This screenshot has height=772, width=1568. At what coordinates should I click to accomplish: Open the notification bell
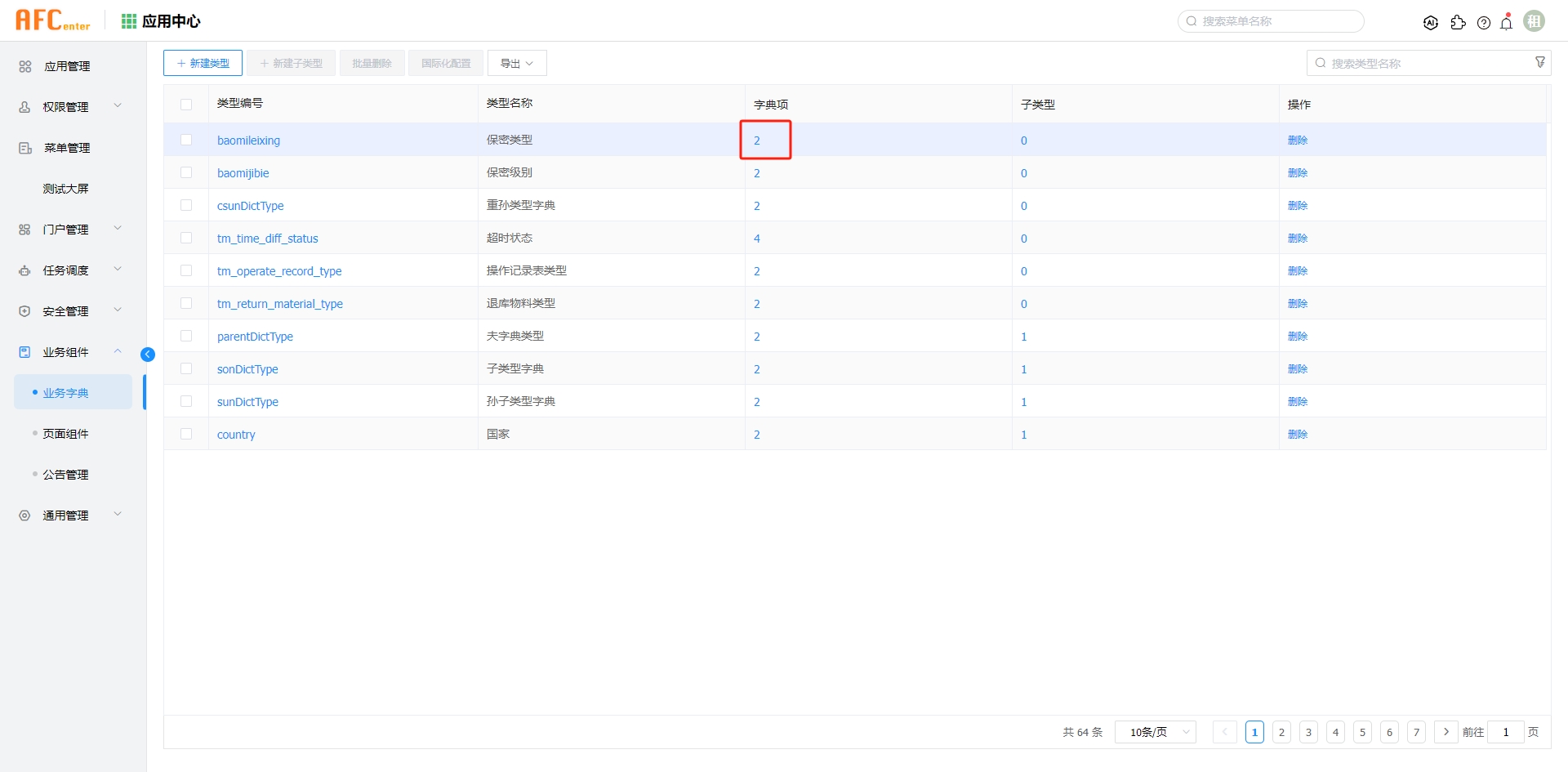(1507, 23)
